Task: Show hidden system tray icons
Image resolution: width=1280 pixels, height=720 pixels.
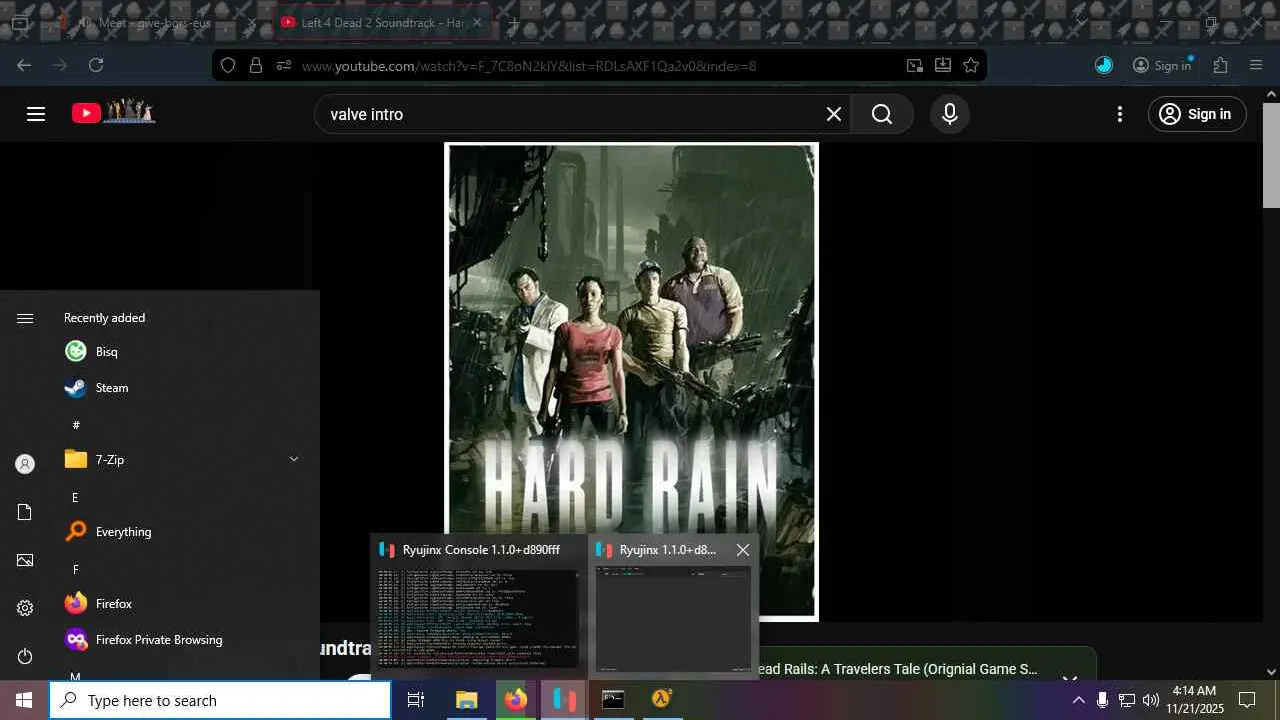Action: pos(1078,700)
